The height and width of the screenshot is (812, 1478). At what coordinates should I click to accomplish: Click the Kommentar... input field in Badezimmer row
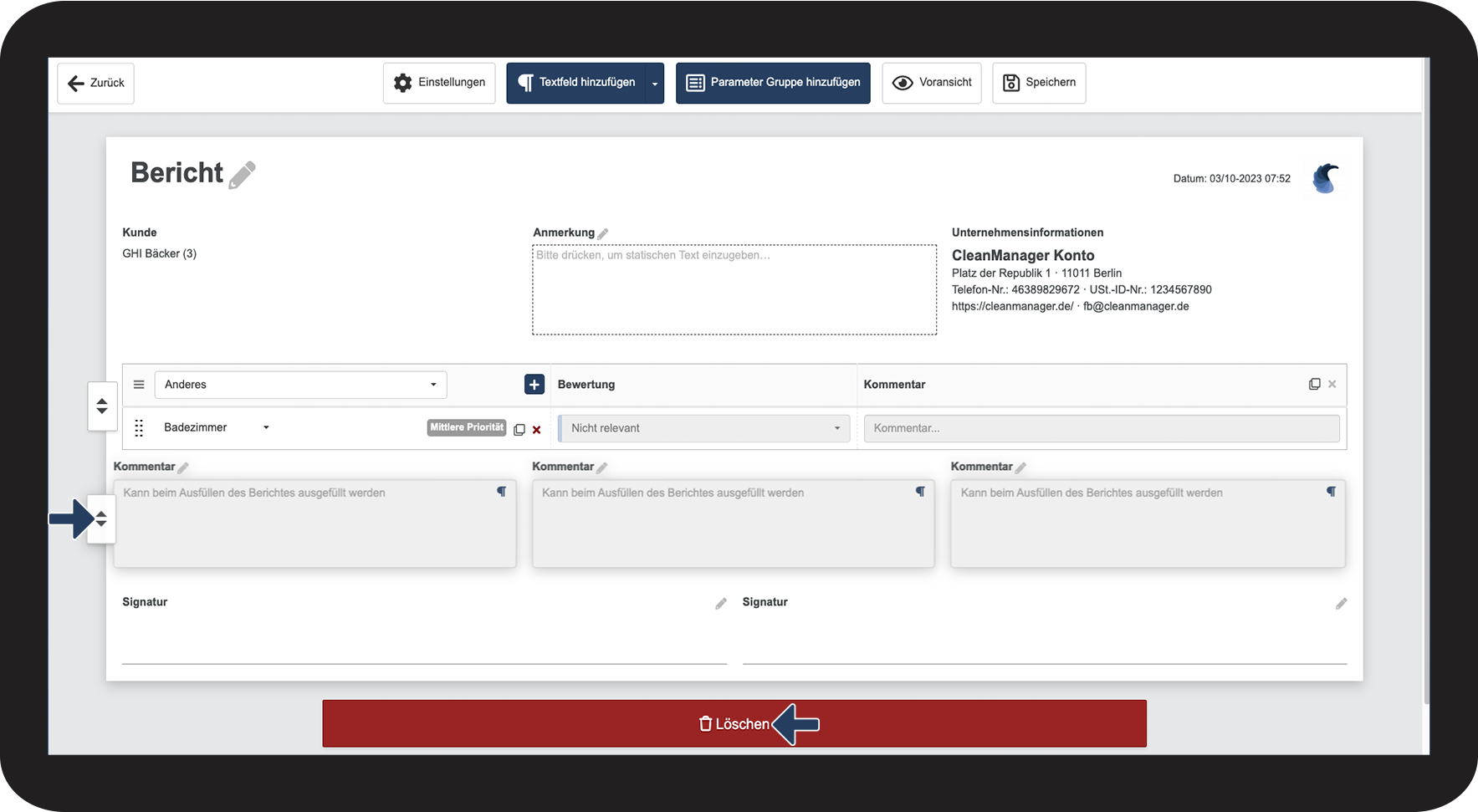coord(1102,428)
